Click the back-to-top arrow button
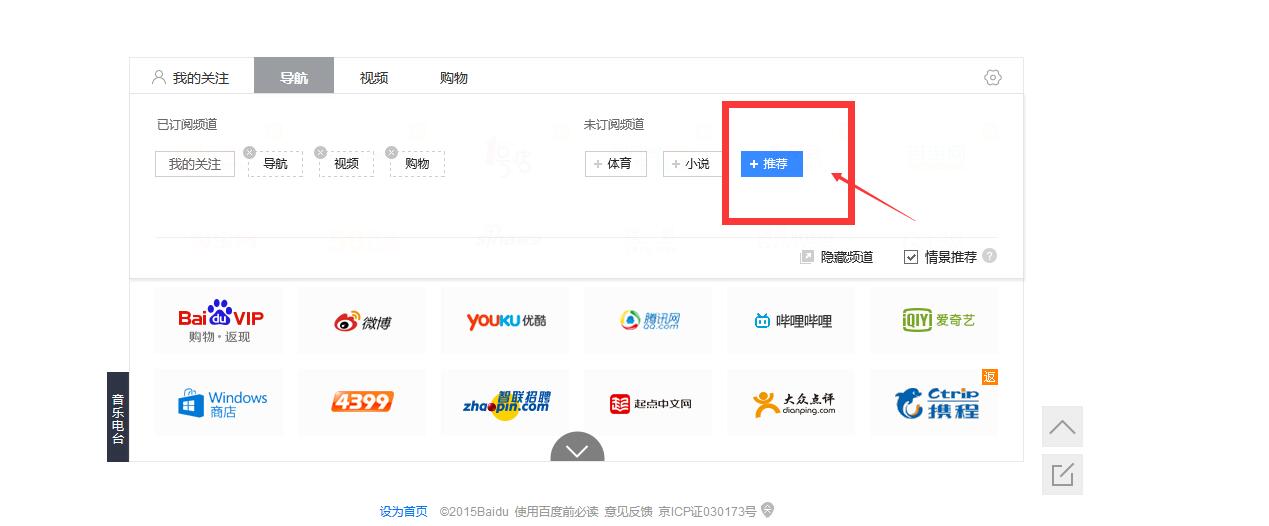 tap(1062, 427)
